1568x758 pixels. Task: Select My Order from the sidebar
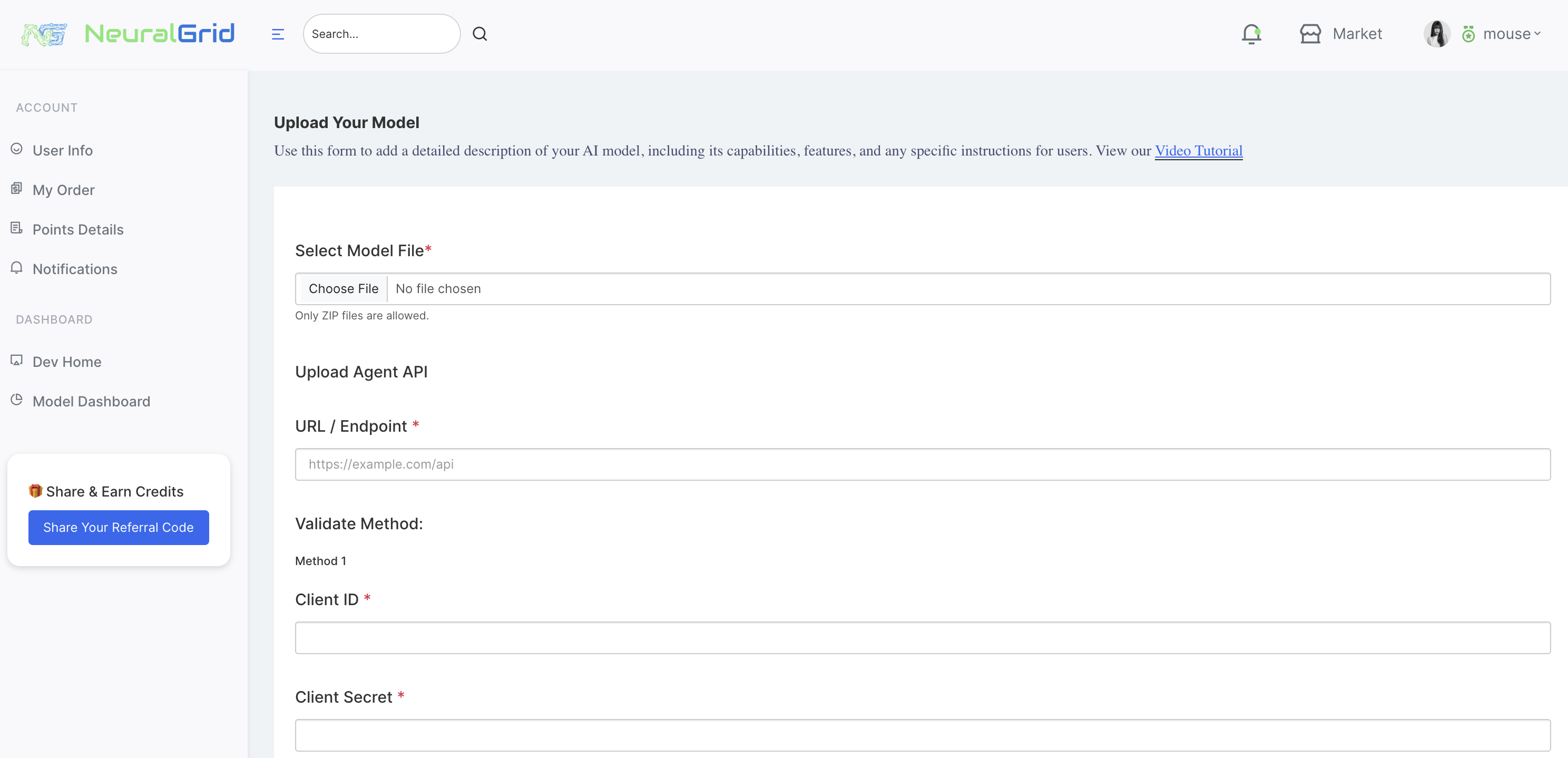pos(64,189)
